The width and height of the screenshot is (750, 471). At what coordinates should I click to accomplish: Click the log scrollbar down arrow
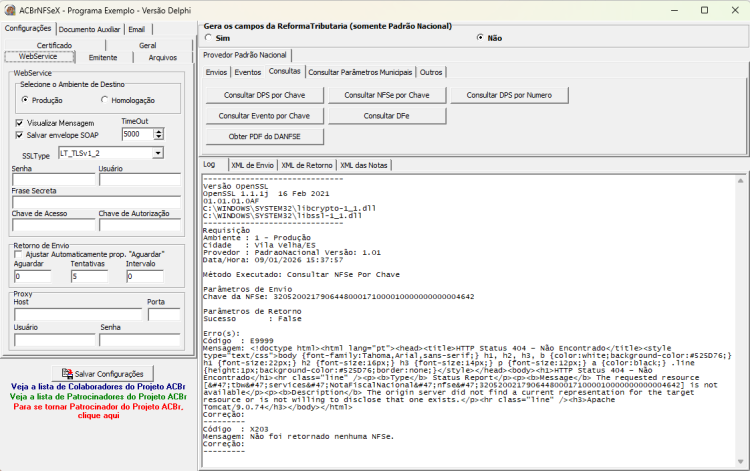click(740, 461)
